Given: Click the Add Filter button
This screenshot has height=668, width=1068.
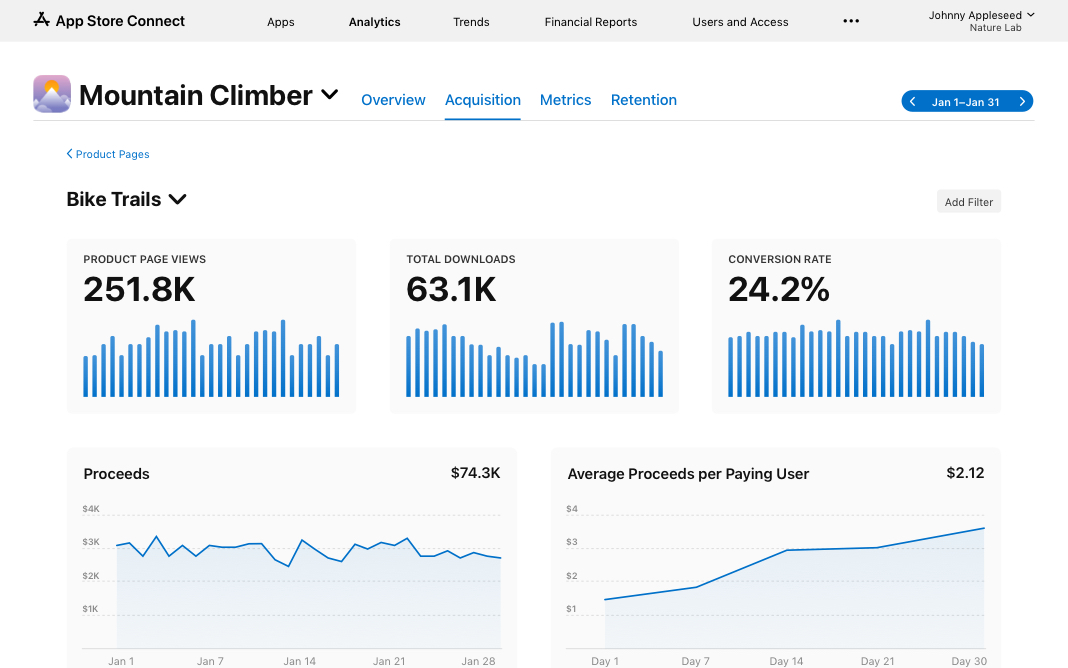Looking at the screenshot, I should (968, 202).
